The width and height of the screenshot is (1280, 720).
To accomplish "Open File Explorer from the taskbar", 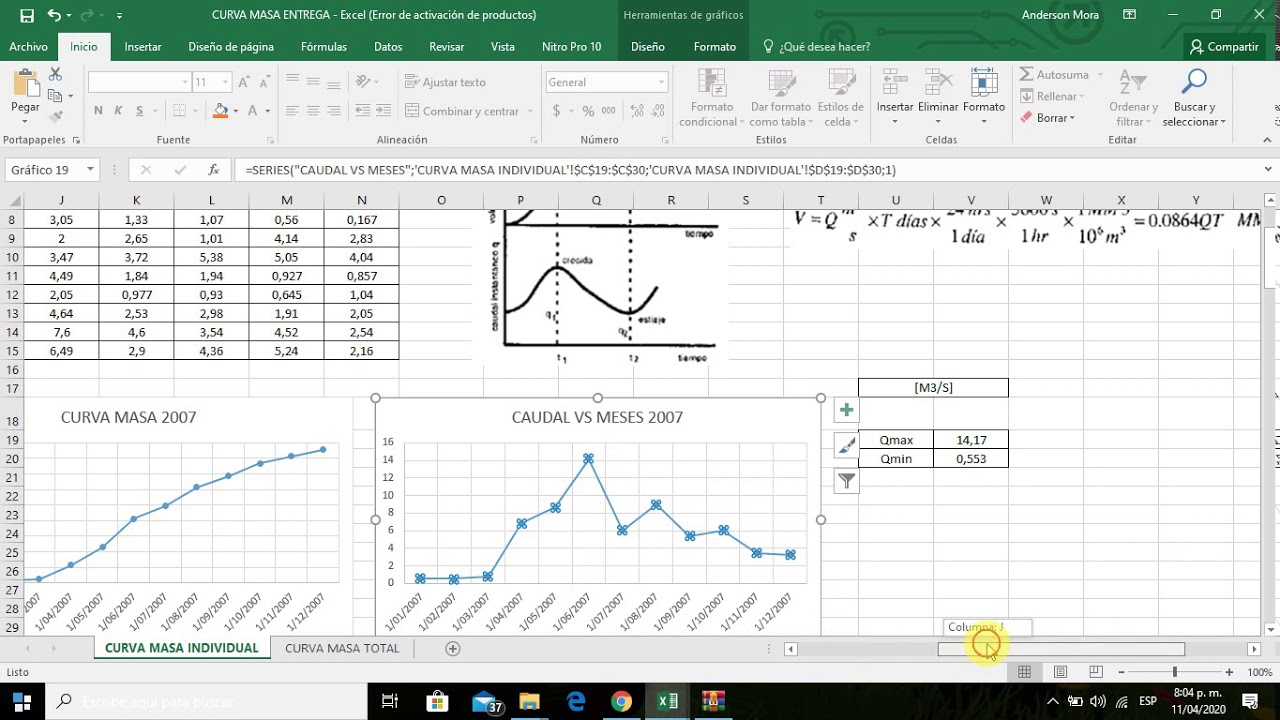I will pos(529,701).
